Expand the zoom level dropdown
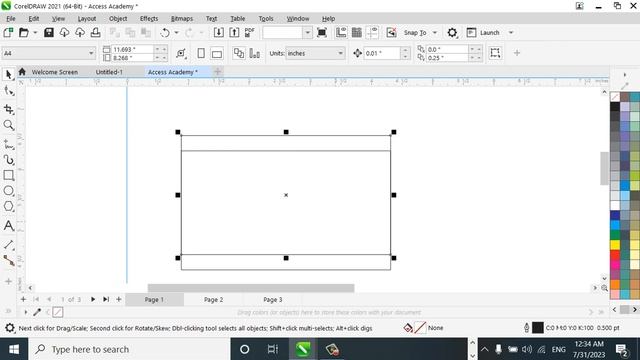This screenshot has width=640, height=360. coord(307,33)
